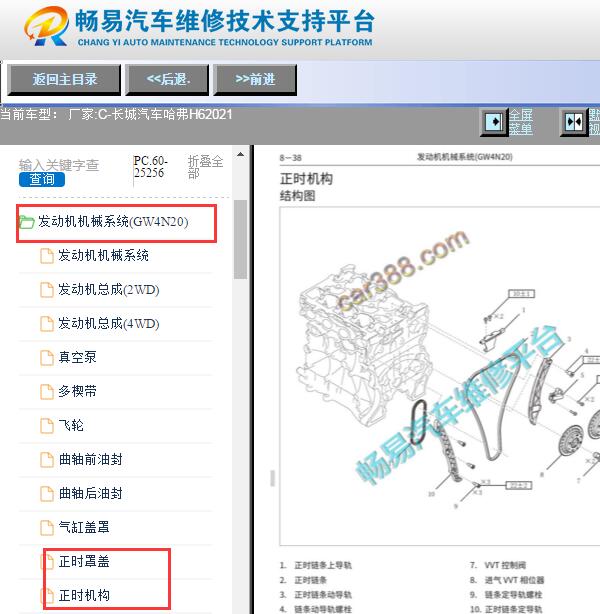Select the 真空泵 tree item
Image resolution: width=600 pixels, height=614 pixels.
coord(77,357)
